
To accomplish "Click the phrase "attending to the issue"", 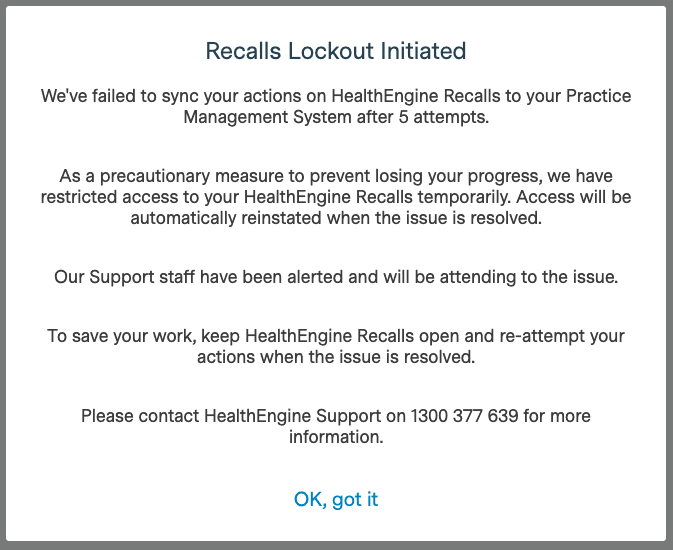I will point(530,276).
